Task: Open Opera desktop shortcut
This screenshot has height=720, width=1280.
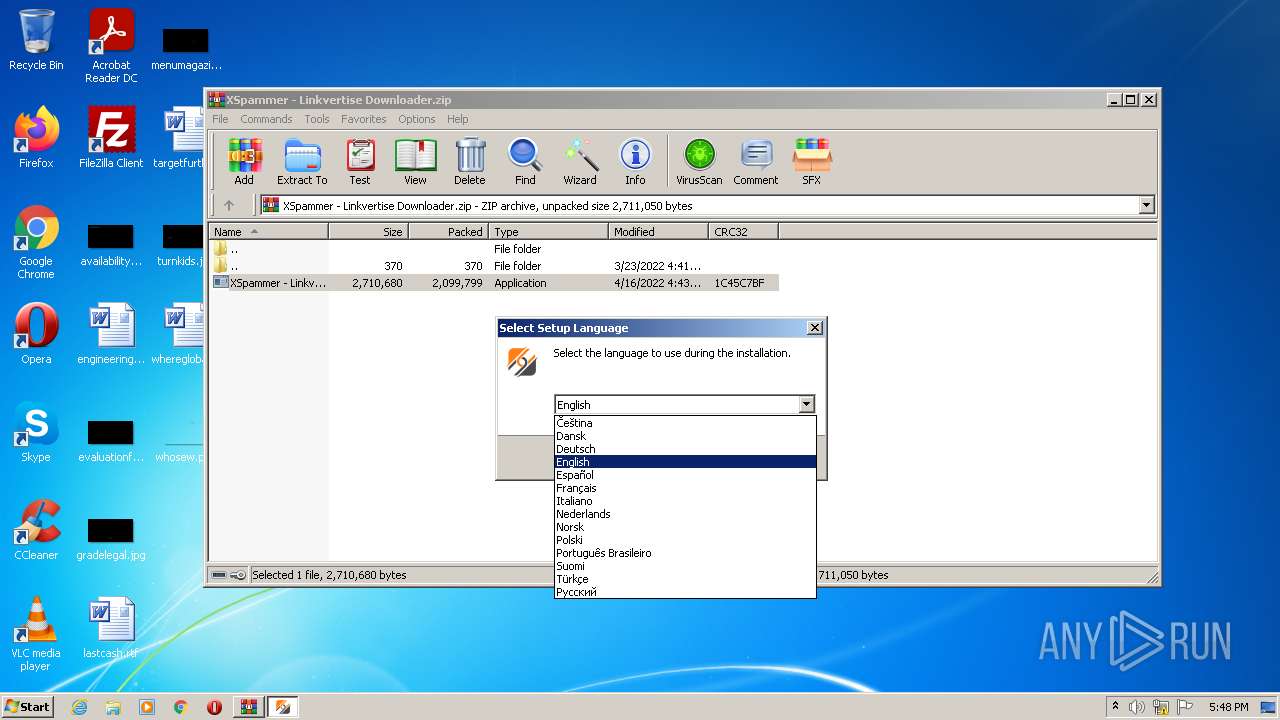Action: pyautogui.click(x=36, y=334)
